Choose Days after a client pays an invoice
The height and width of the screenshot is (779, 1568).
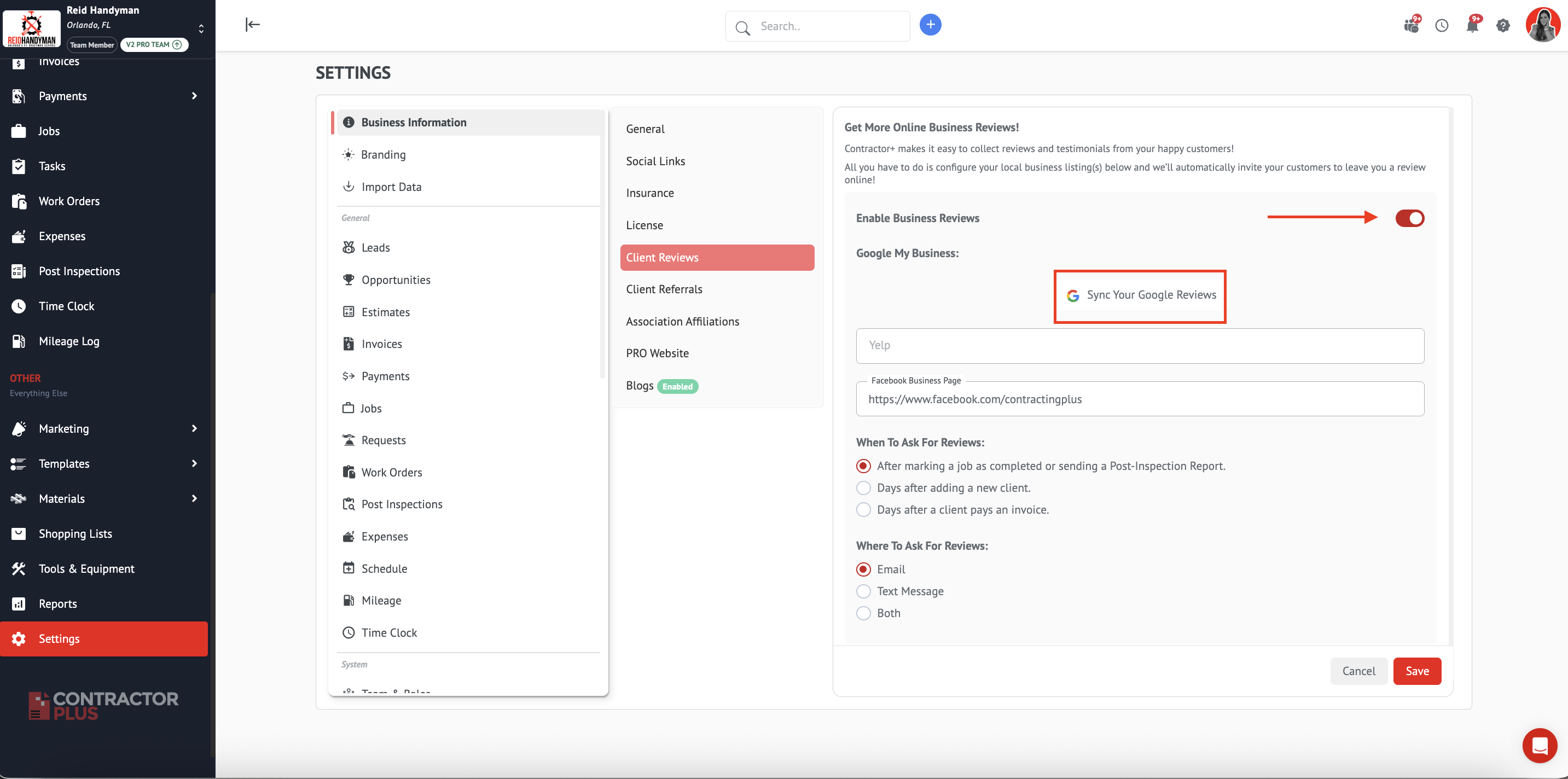tap(863, 509)
